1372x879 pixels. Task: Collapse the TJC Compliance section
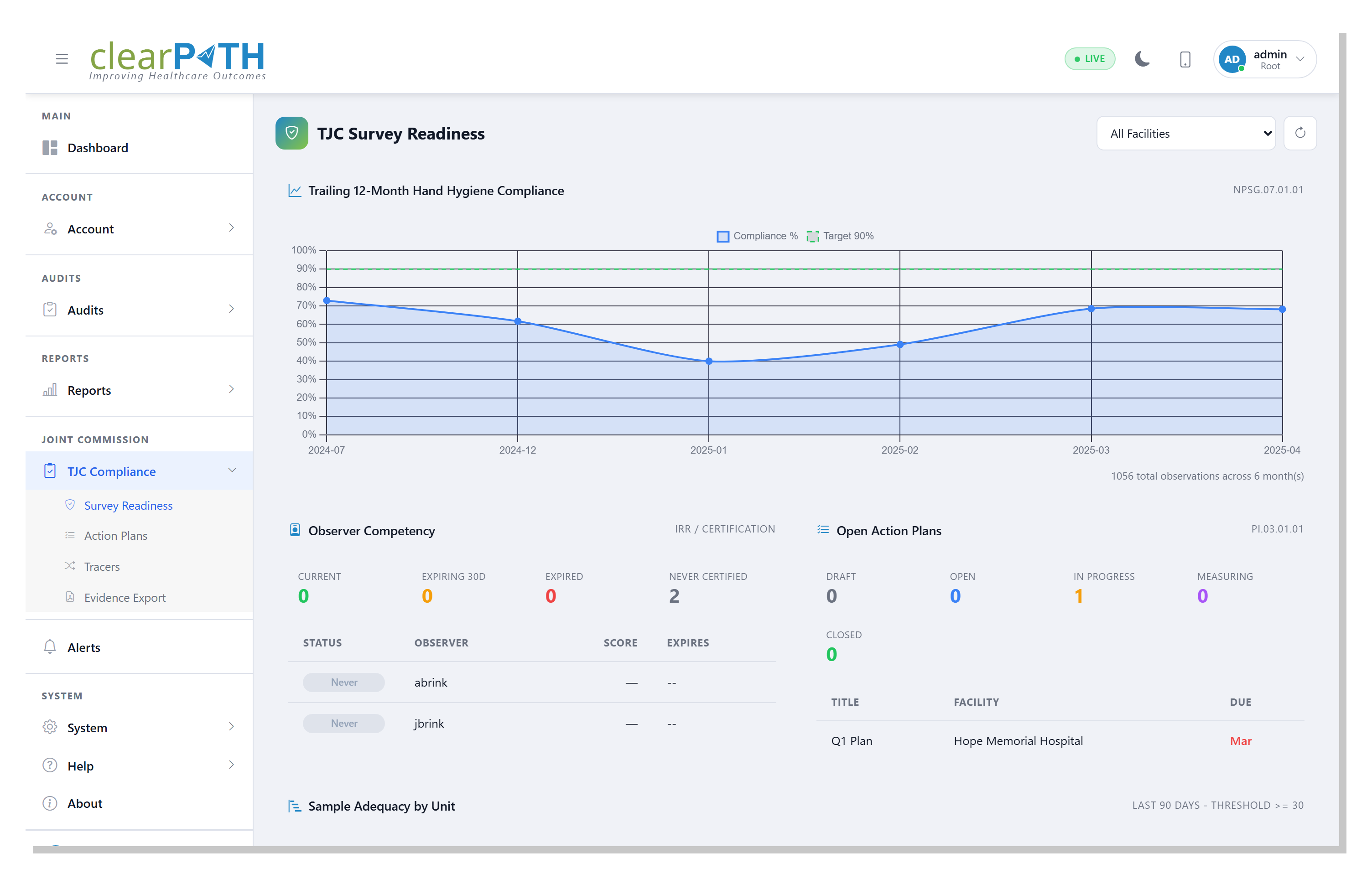pyautogui.click(x=232, y=471)
